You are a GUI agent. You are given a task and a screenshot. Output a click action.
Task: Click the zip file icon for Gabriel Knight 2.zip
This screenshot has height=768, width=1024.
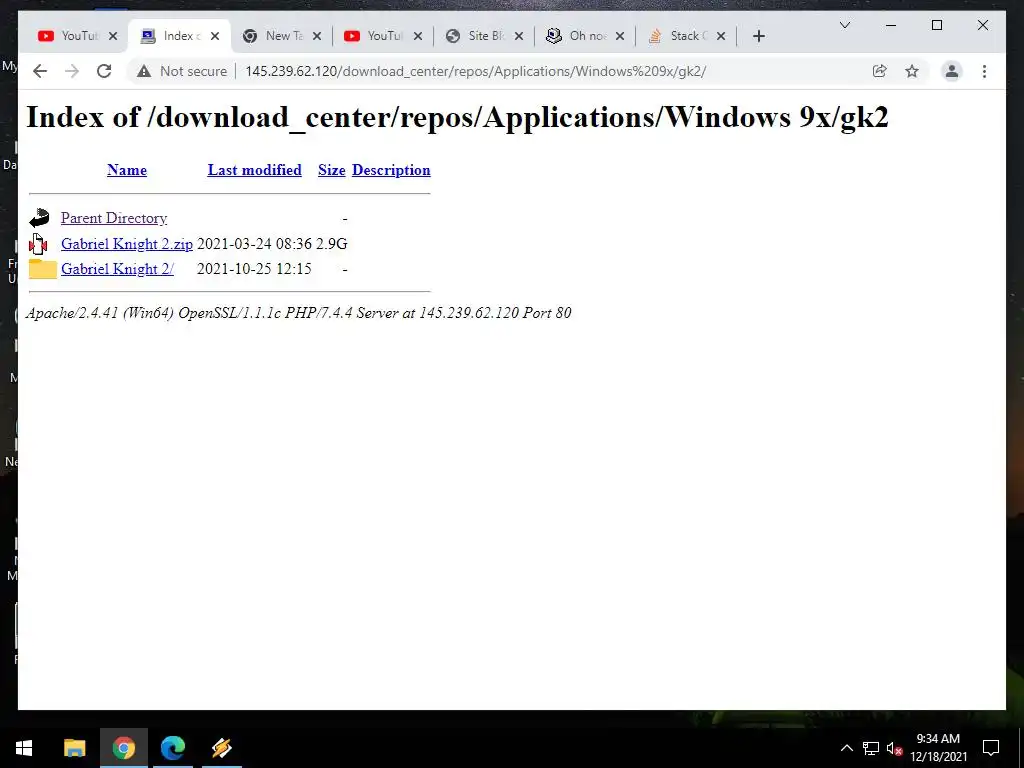(x=39, y=244)
